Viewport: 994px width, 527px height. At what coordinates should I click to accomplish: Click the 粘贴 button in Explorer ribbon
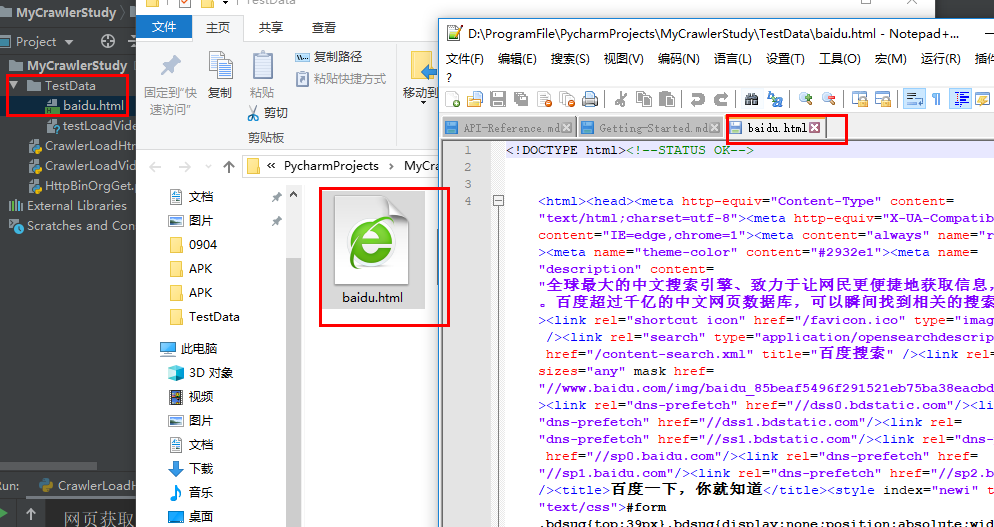262,76
